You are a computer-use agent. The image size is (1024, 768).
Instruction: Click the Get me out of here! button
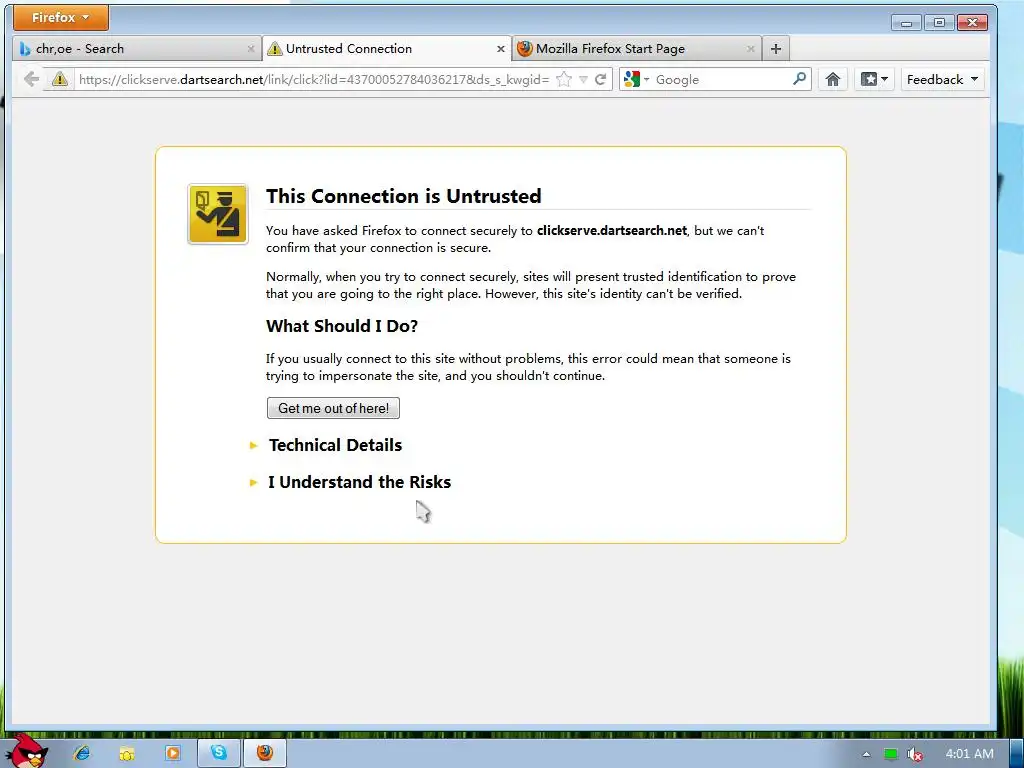pyautogui.click(x=333, y=408)
